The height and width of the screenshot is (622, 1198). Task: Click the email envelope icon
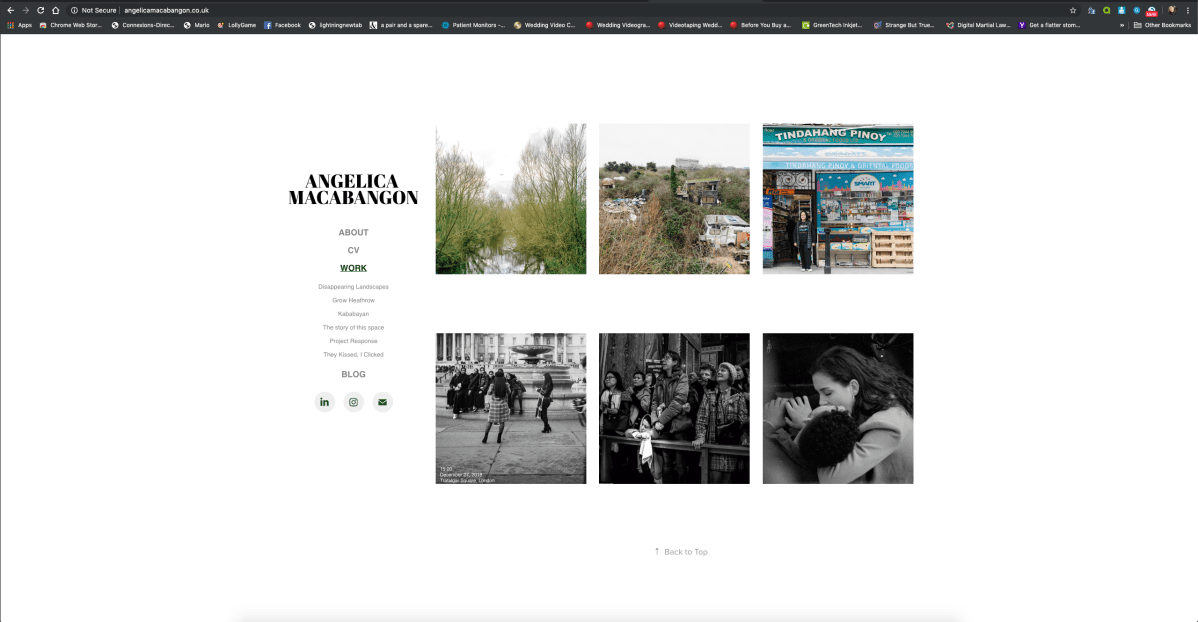click(x=382, y=401)
